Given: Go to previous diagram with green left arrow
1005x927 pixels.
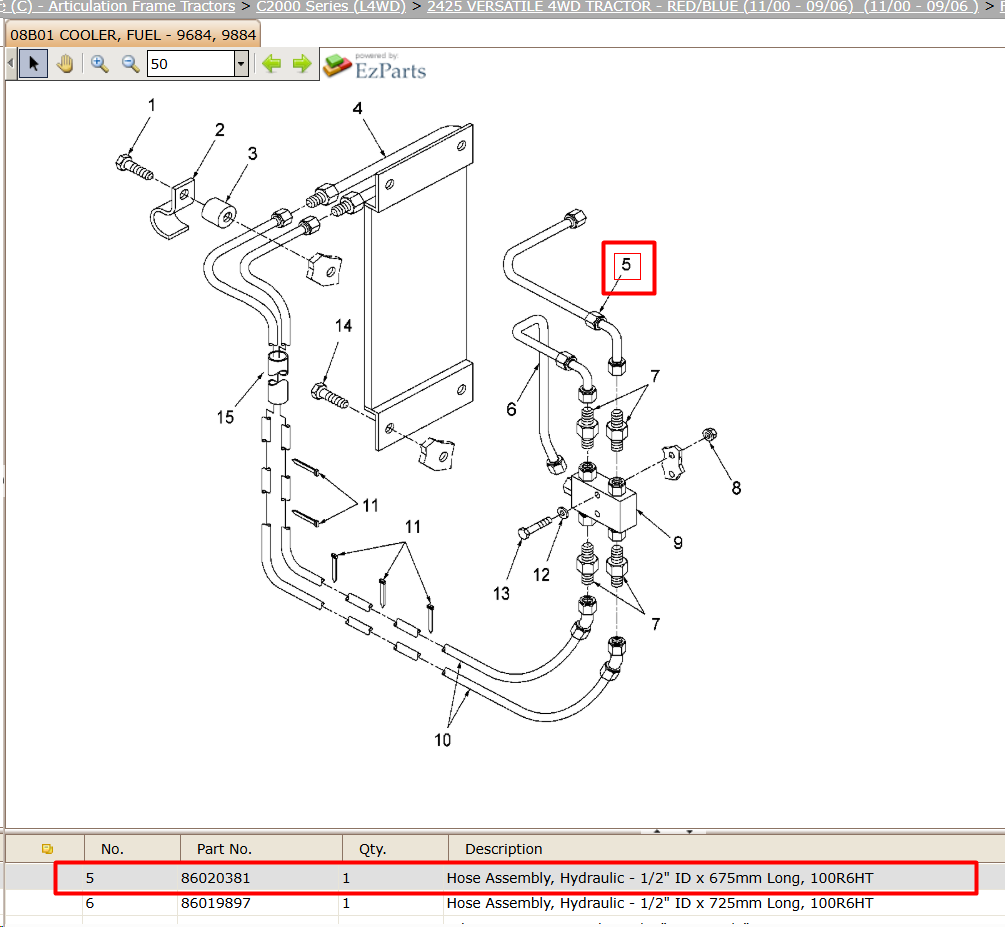Looking at the screenshot, I should (x=272, y=63).
